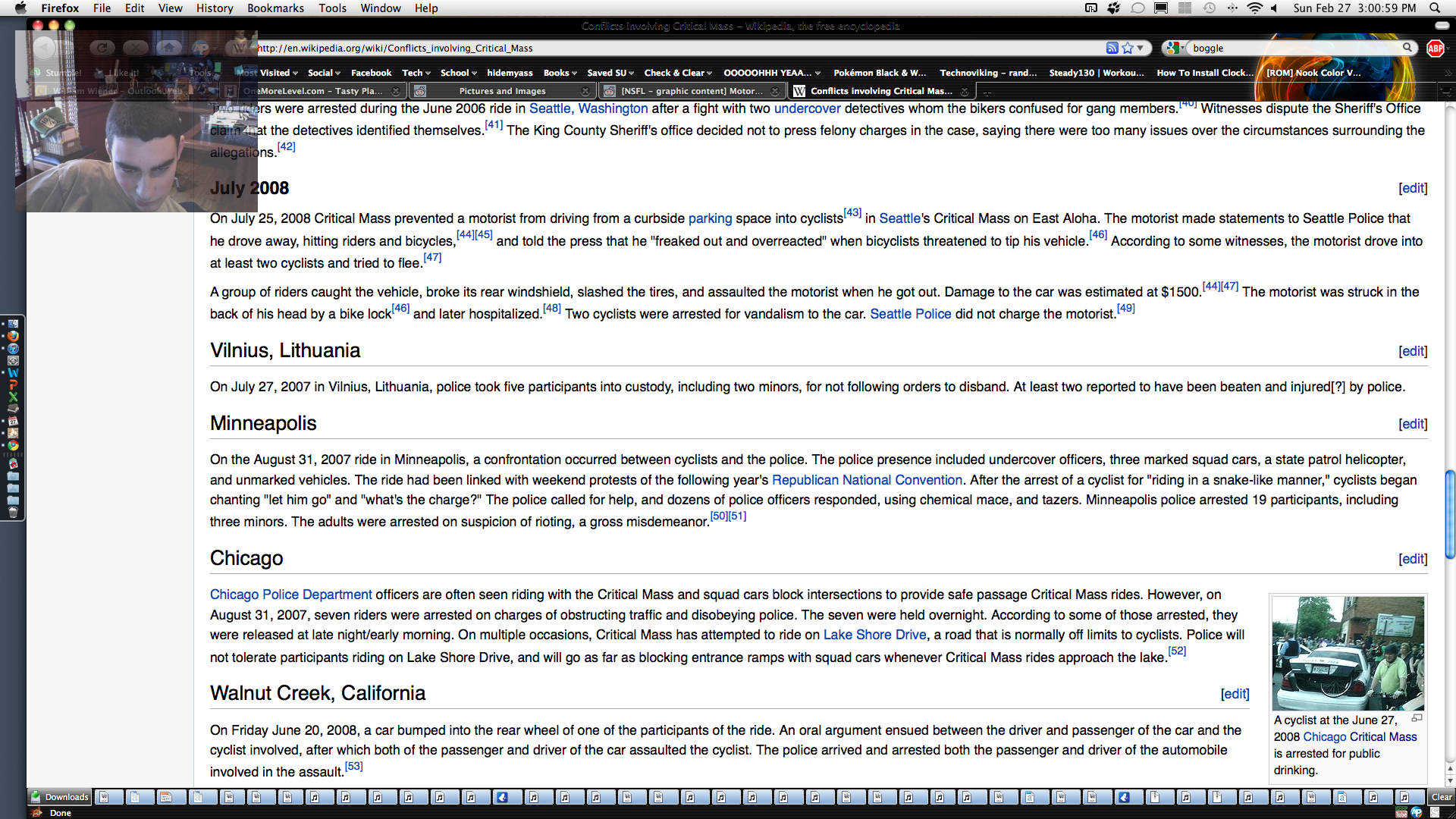Open the Bookmarks menu
1456x819 pixels.
click(275, 8)
